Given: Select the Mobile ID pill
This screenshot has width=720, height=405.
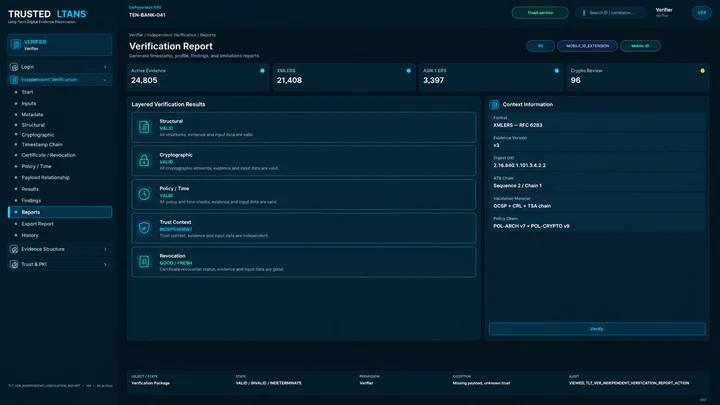Looking at the screenshot, I should 640,46.
